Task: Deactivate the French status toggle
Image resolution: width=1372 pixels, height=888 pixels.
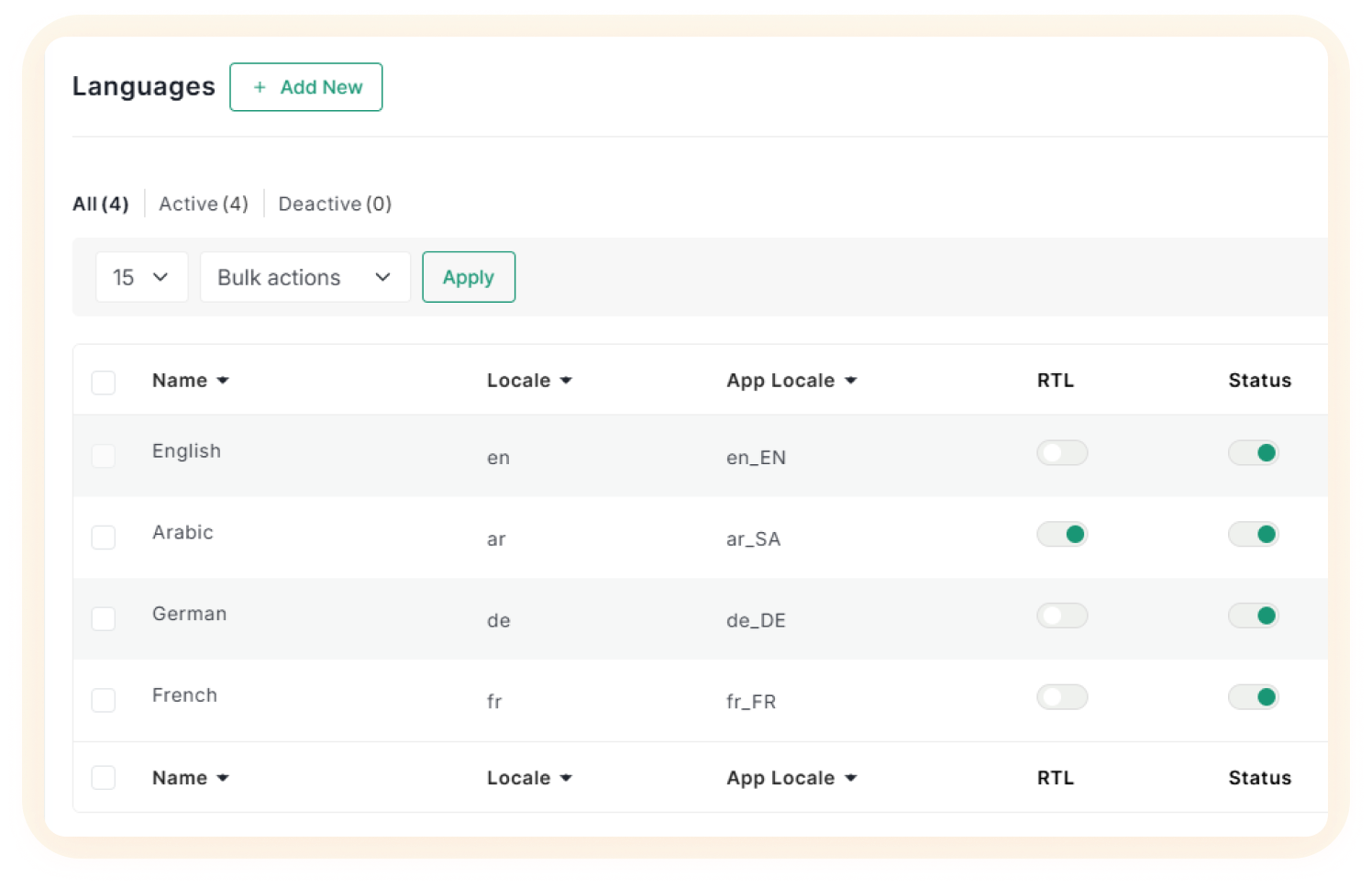Action: [1253, 697]
